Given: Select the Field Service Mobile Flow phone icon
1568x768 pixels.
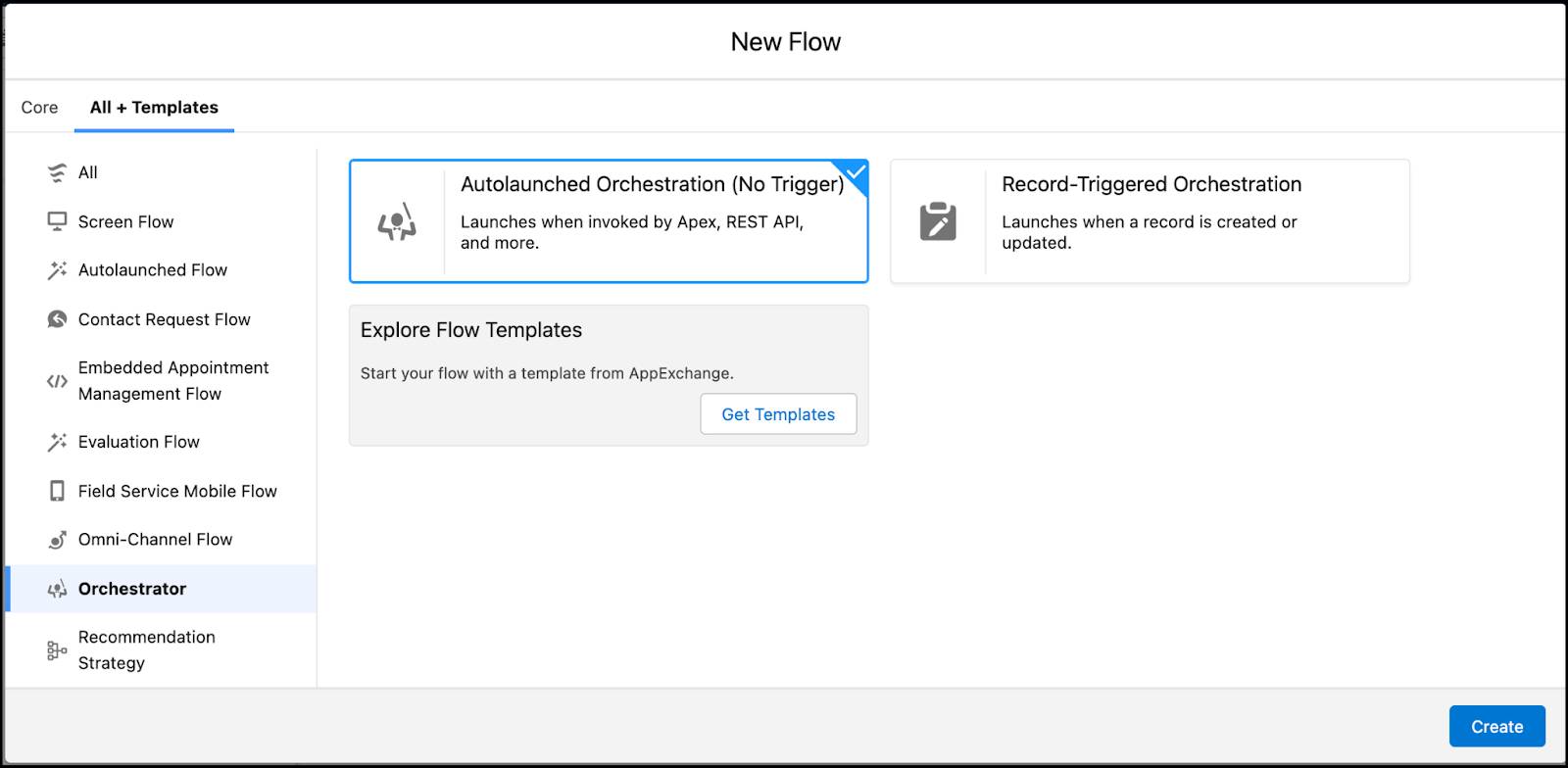Looking at the screenshot, I should pos(56,491).
